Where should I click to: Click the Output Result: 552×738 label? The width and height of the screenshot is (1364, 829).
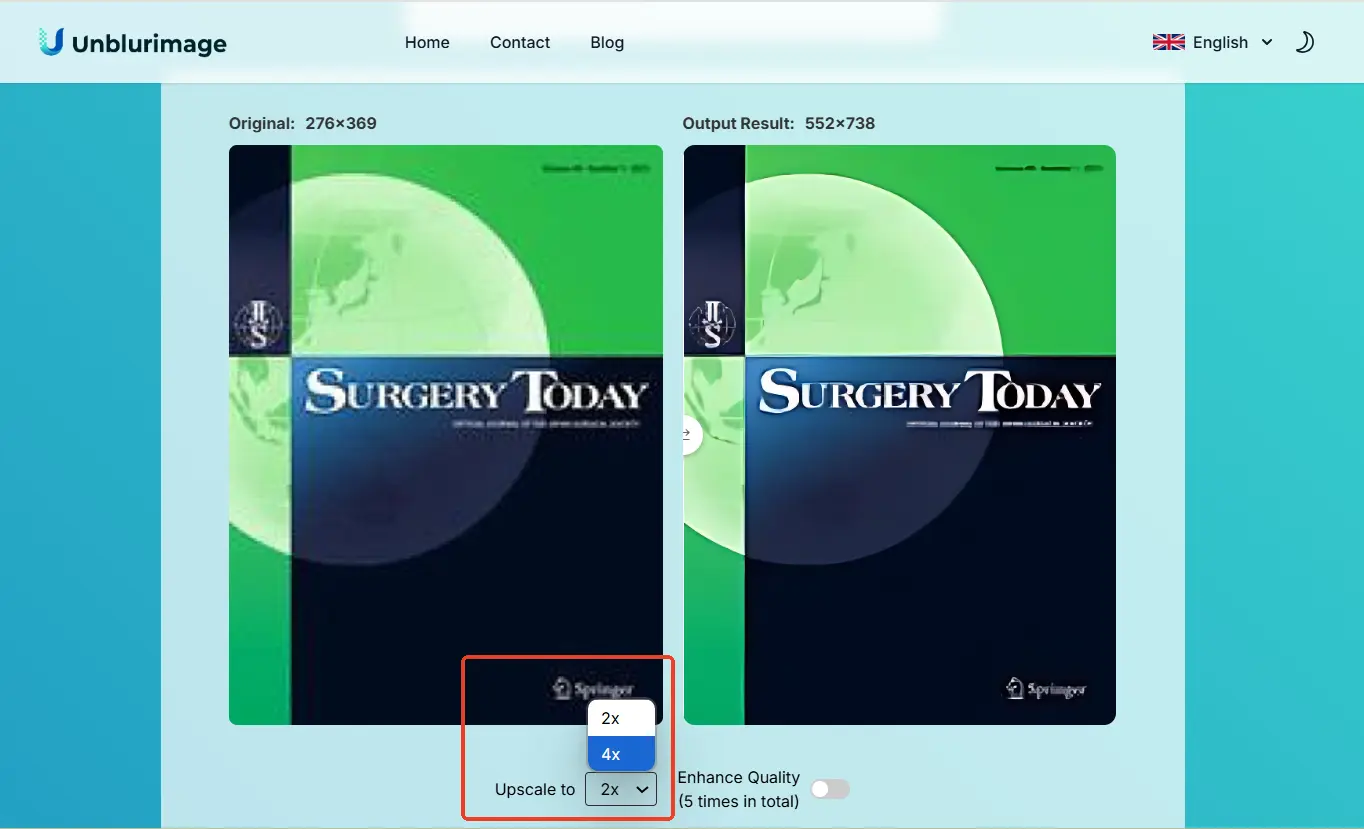pyautogui.click(x=779, y=124)
